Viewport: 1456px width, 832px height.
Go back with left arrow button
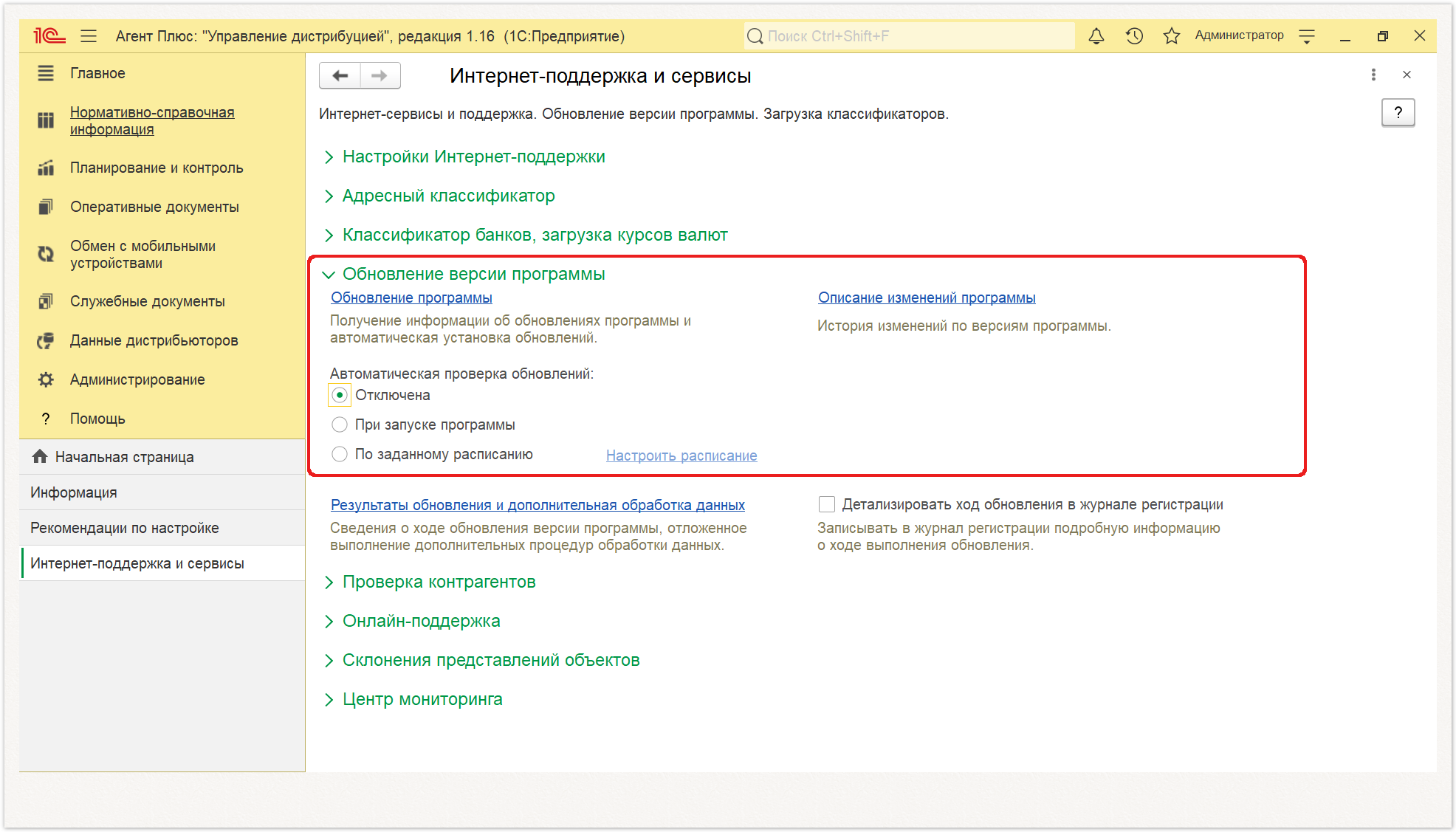[x=340, y=75]
